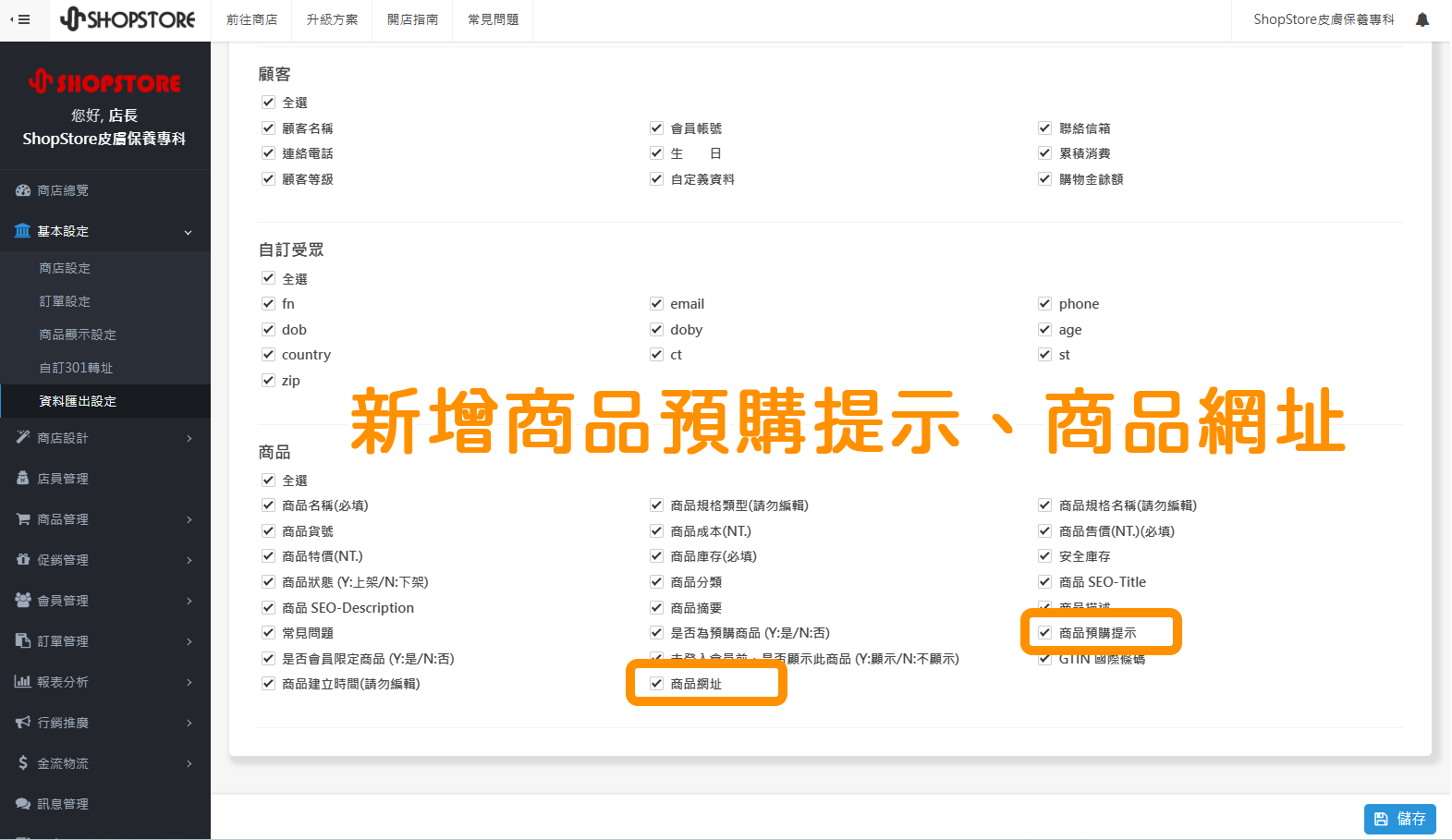Click the 金流物流 dollar sign icon
This screenshot has width=1452, height=840.
(x=23, y=763)
